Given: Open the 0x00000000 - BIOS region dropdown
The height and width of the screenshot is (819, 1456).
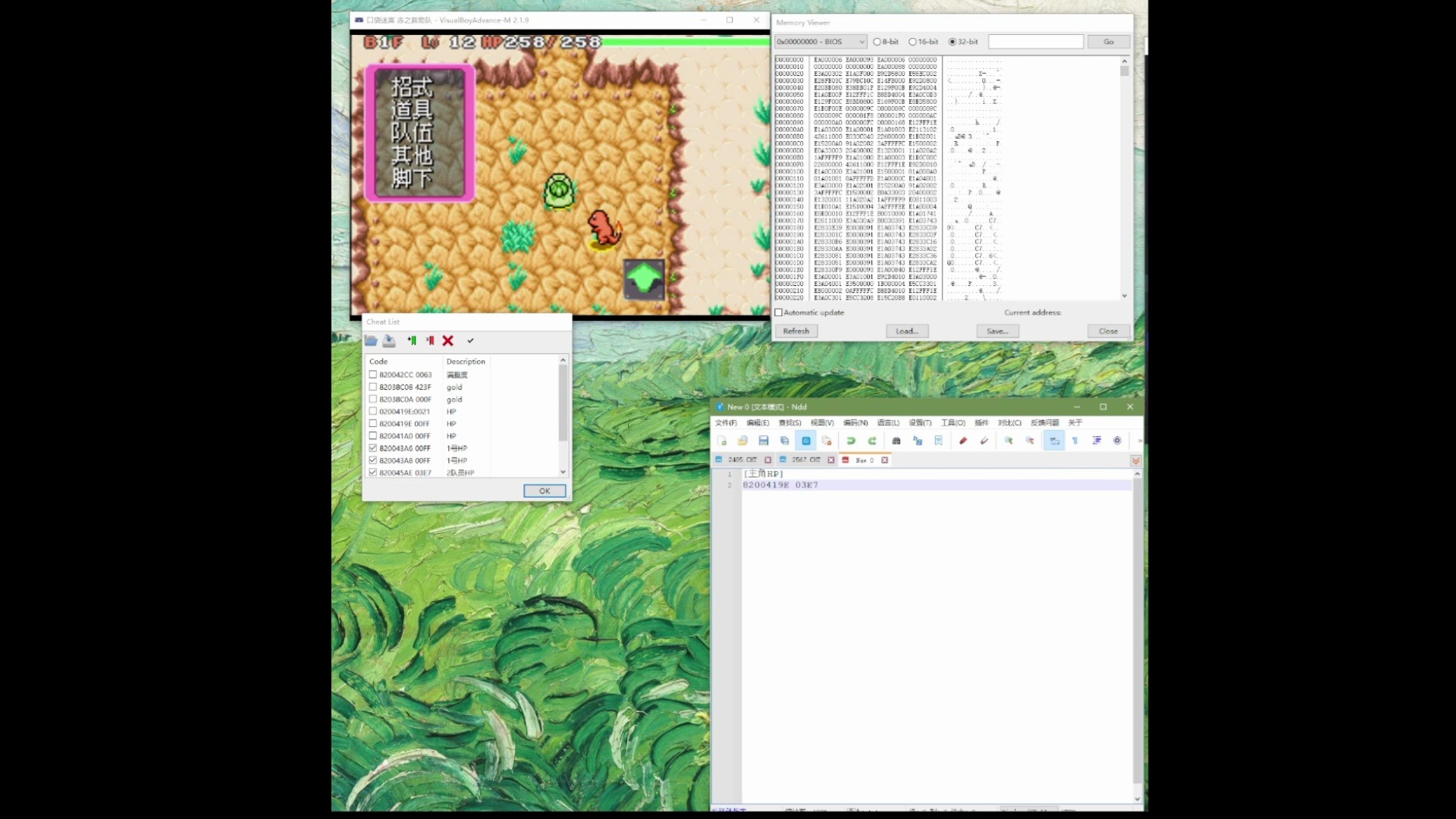Looking at the screenshot, I should coord(821,42).
